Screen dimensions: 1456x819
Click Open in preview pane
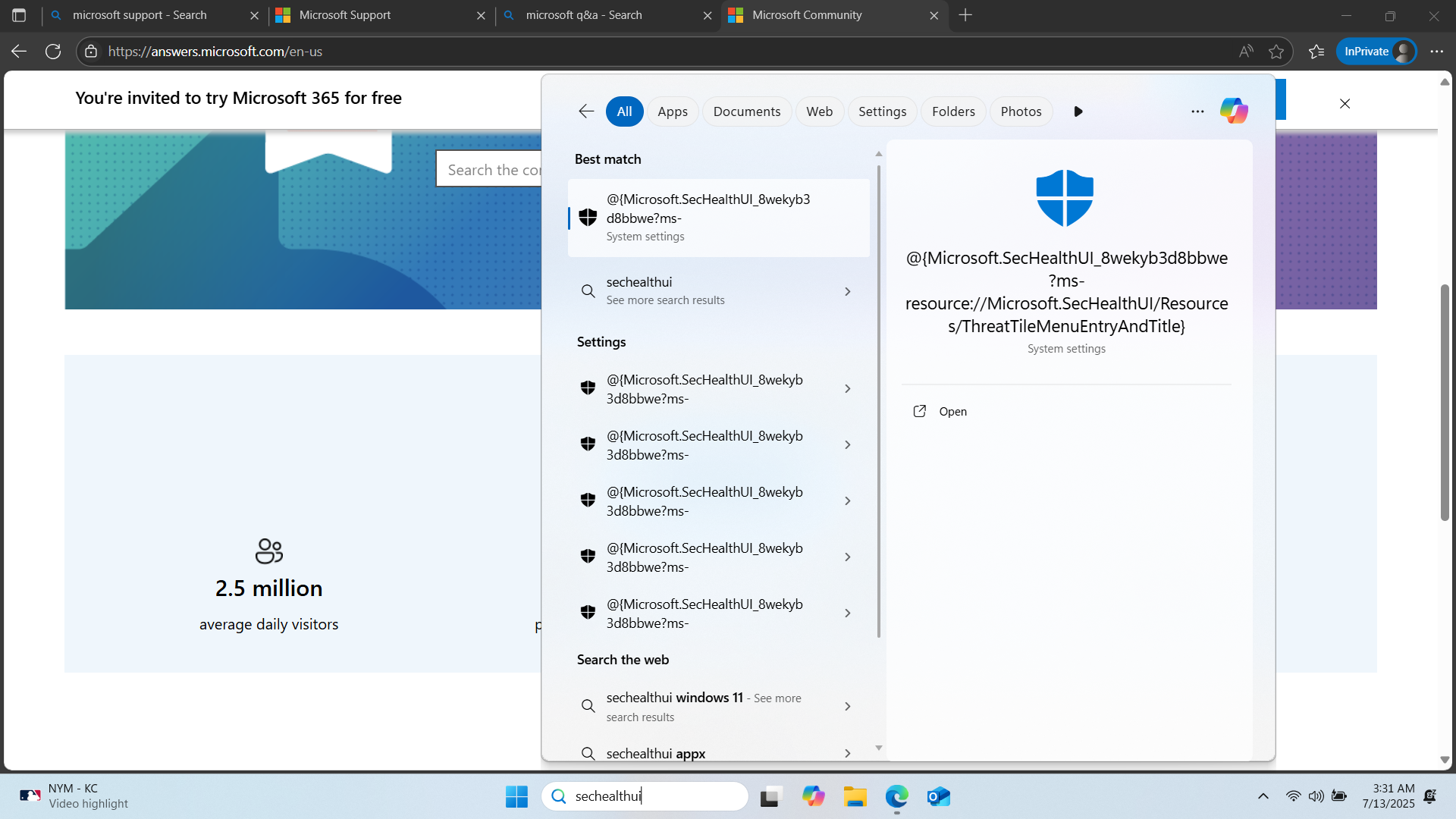(952, 411)
